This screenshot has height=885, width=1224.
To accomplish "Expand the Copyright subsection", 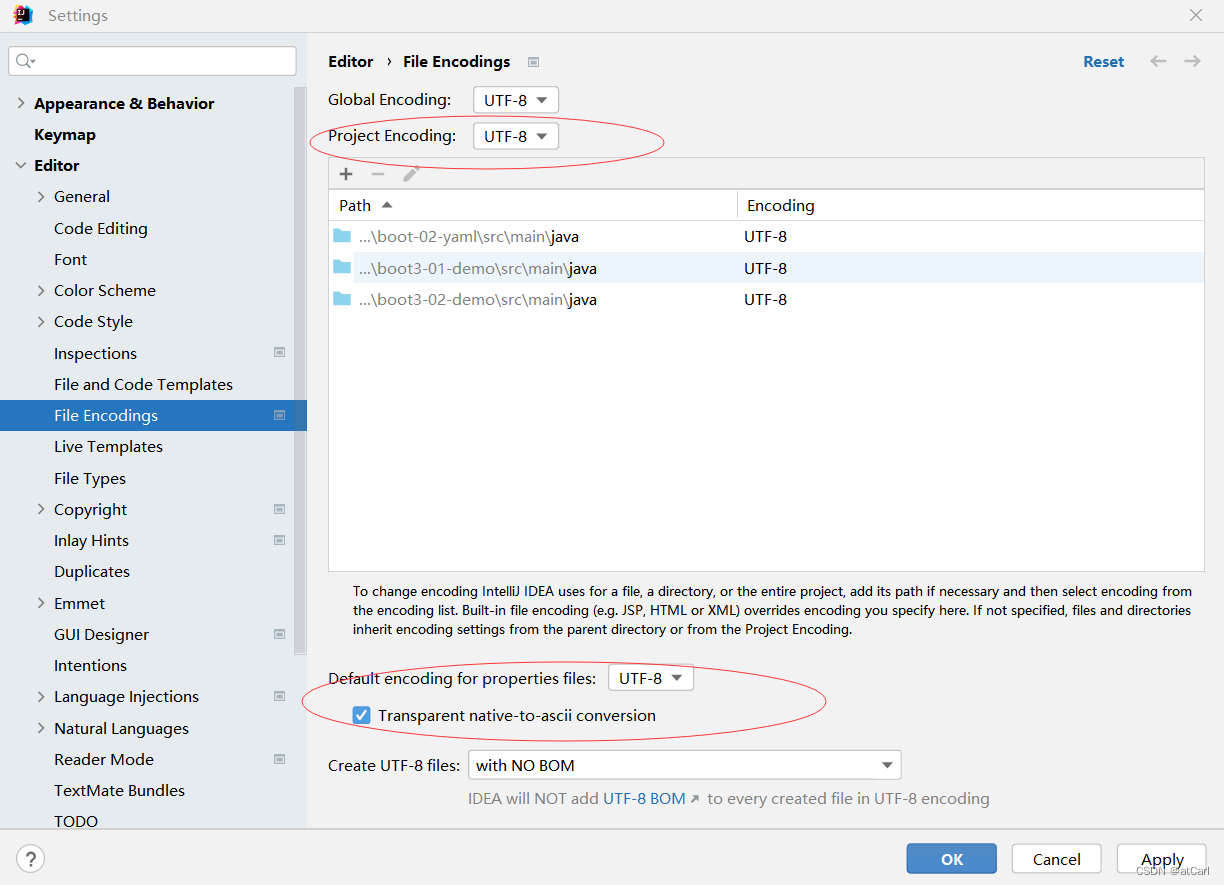I will [x=41, y=510].
